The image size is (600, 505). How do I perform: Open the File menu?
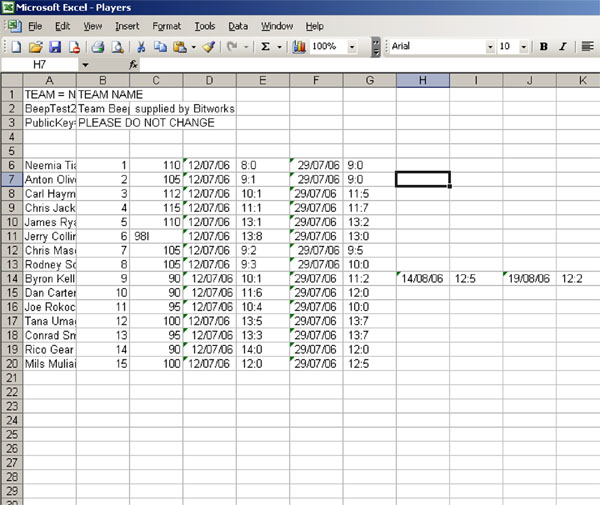click(x=35, y=26)
